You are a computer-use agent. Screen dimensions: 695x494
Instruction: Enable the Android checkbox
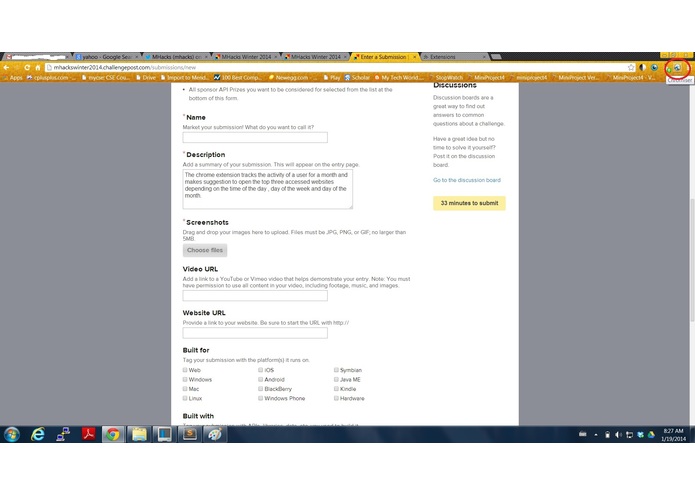coord(260,379)
